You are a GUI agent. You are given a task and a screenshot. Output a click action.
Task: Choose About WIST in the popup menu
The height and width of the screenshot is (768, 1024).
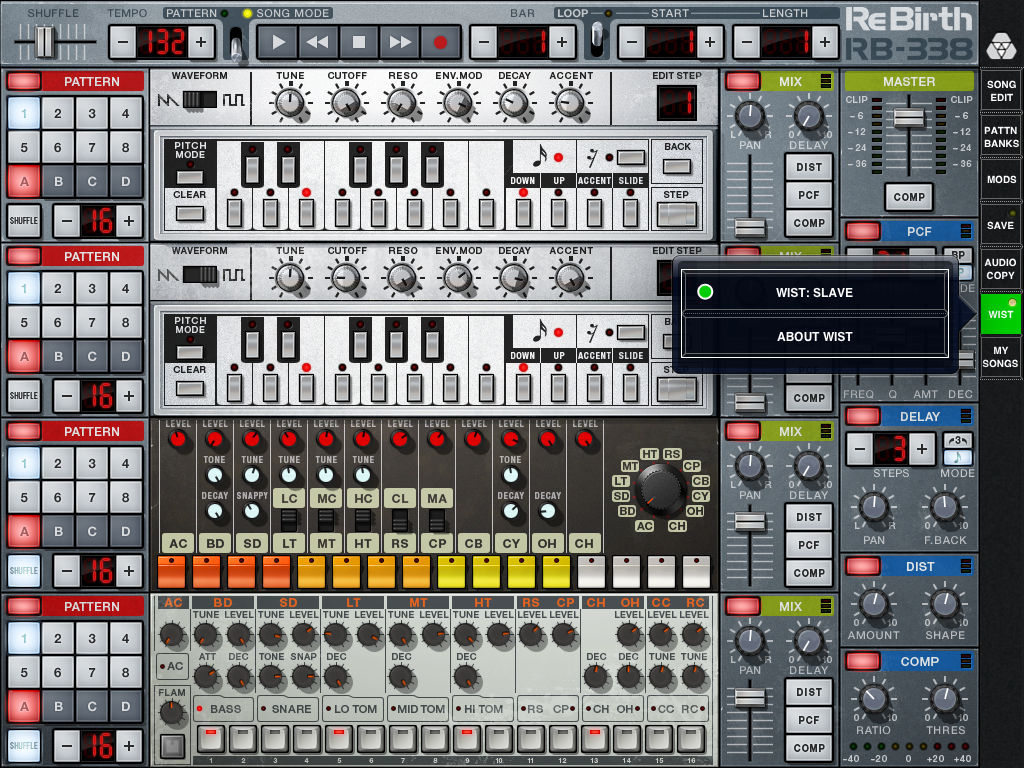pos(814,336)
